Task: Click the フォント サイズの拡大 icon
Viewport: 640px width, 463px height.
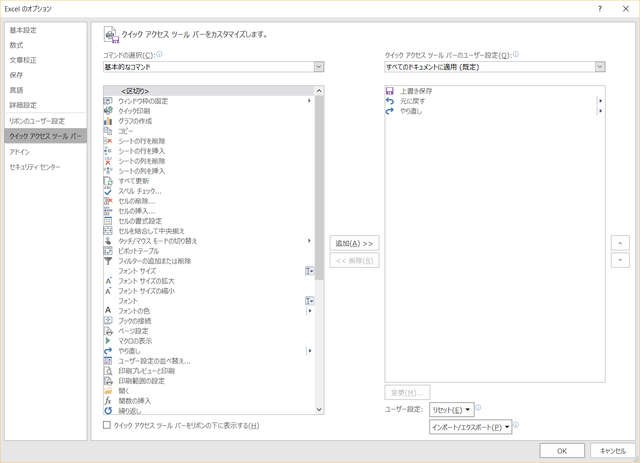Action: point(108,281)
